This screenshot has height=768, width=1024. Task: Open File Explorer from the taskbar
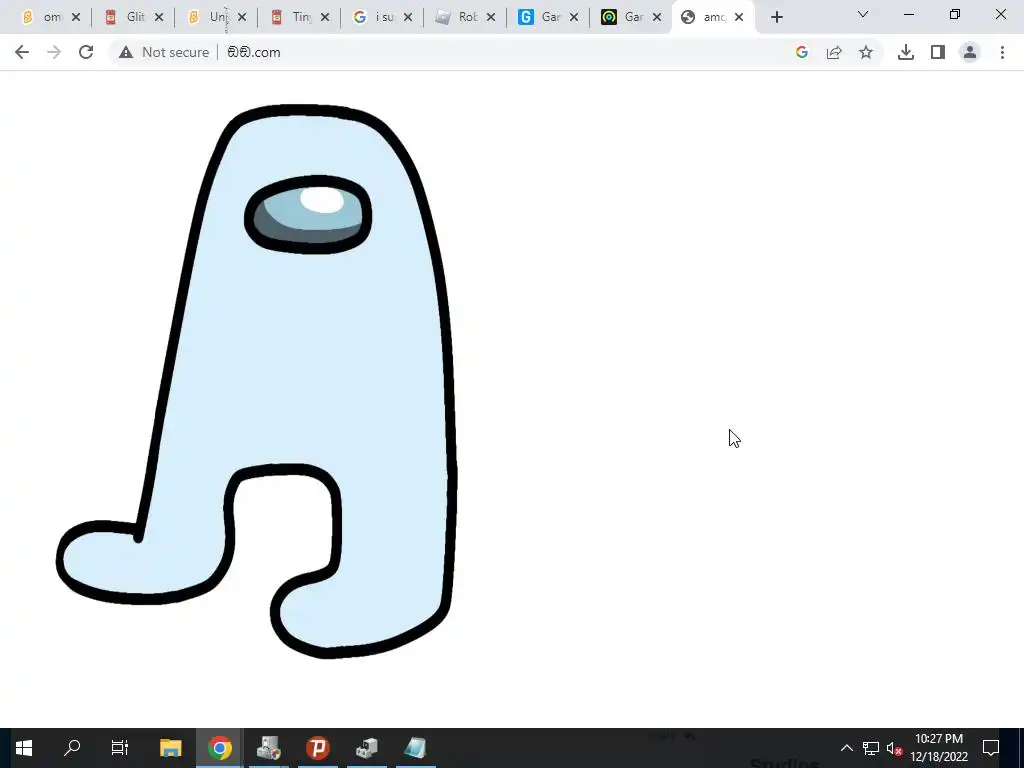tap(170, 748)
